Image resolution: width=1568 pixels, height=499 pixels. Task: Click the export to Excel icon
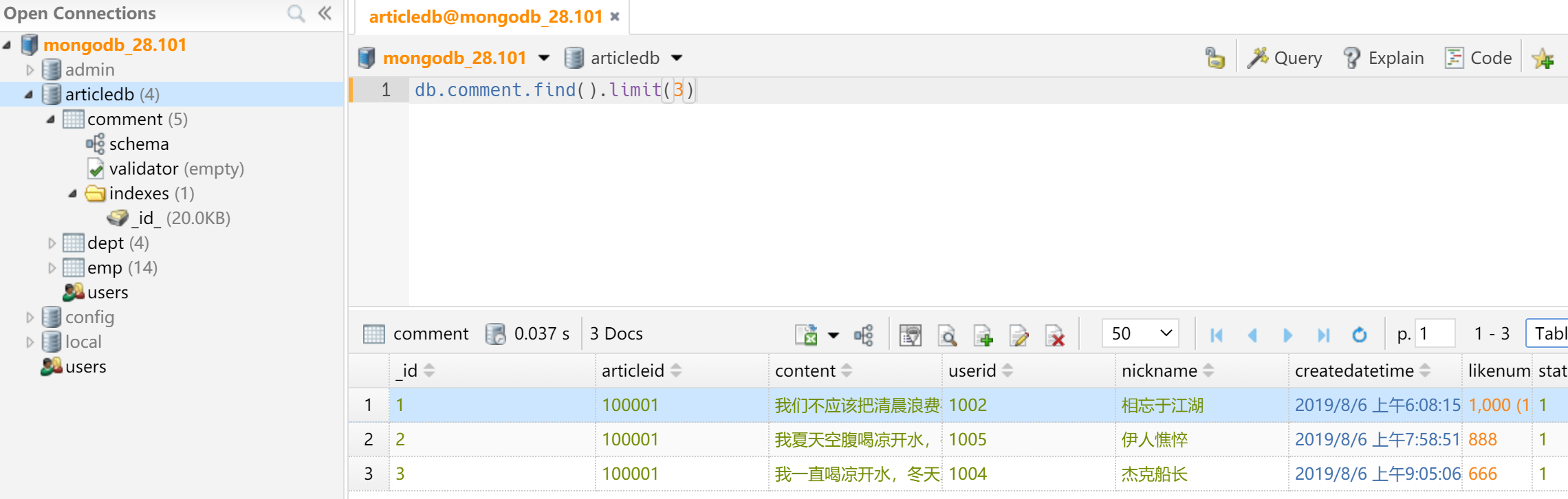806,335
